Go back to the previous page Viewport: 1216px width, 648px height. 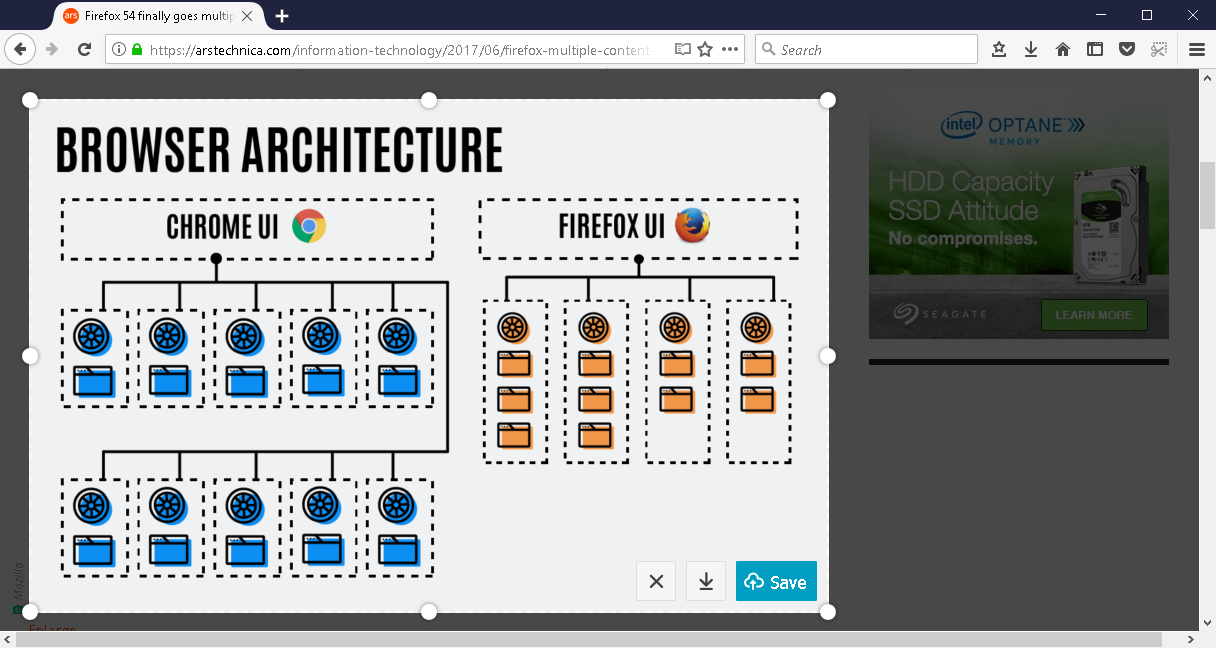pyautogui.click(x=19, y=49)
